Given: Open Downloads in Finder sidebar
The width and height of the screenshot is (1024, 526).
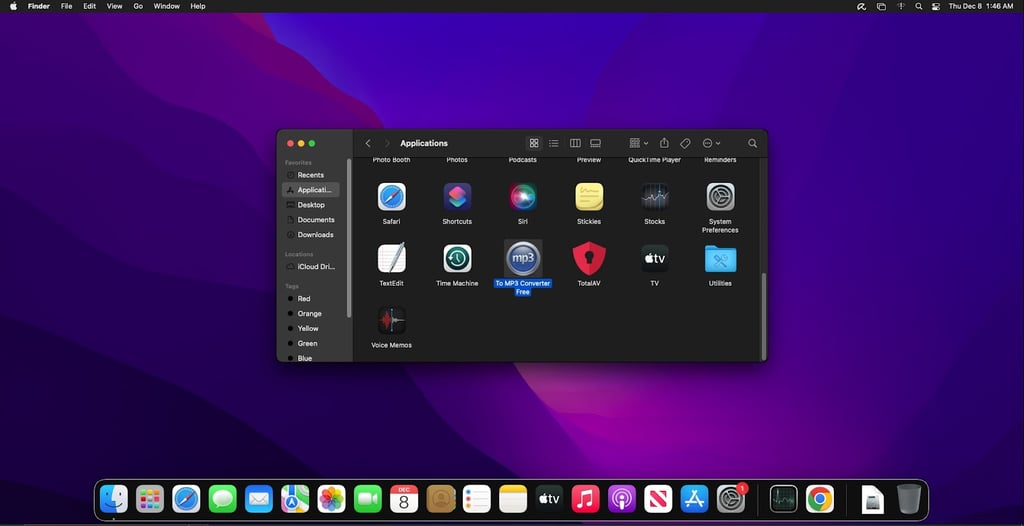Looking at the screenshot, I should tap(311, 235).
